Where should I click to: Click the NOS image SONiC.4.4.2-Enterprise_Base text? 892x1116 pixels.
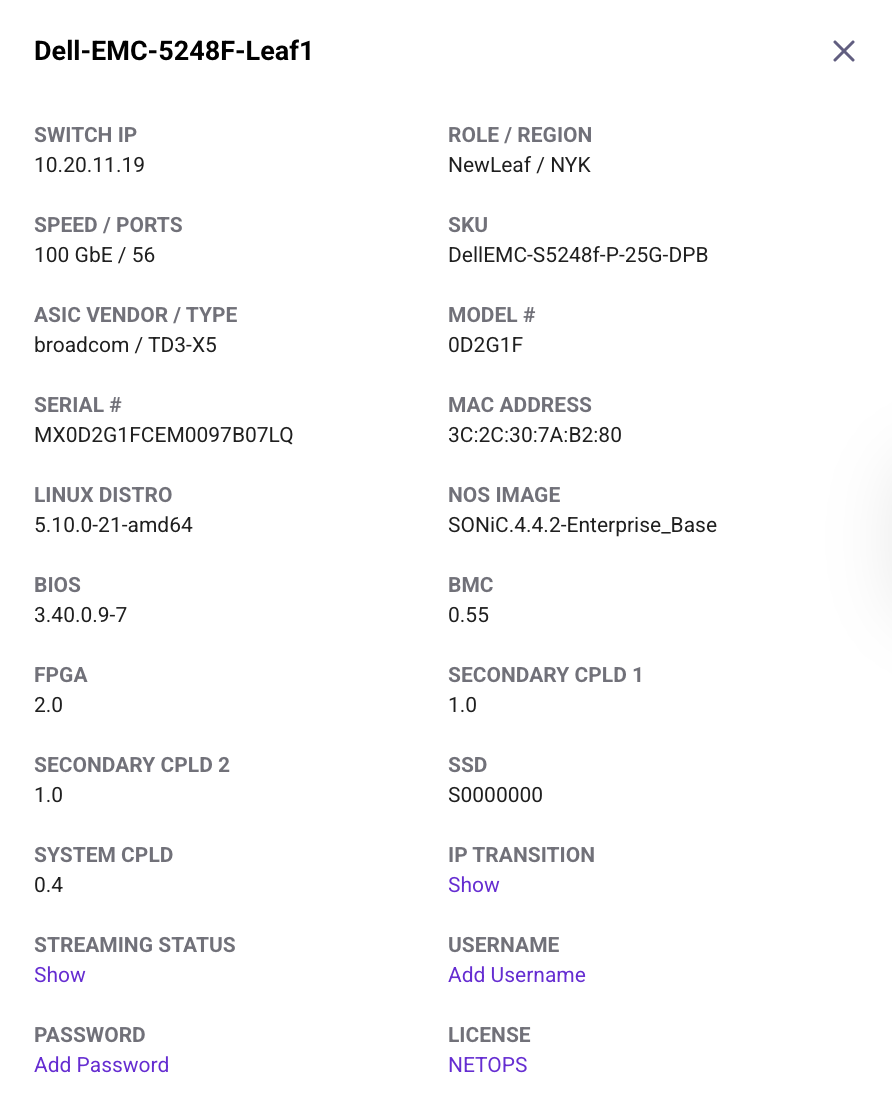pyautogui.click(x=582, y=525)
